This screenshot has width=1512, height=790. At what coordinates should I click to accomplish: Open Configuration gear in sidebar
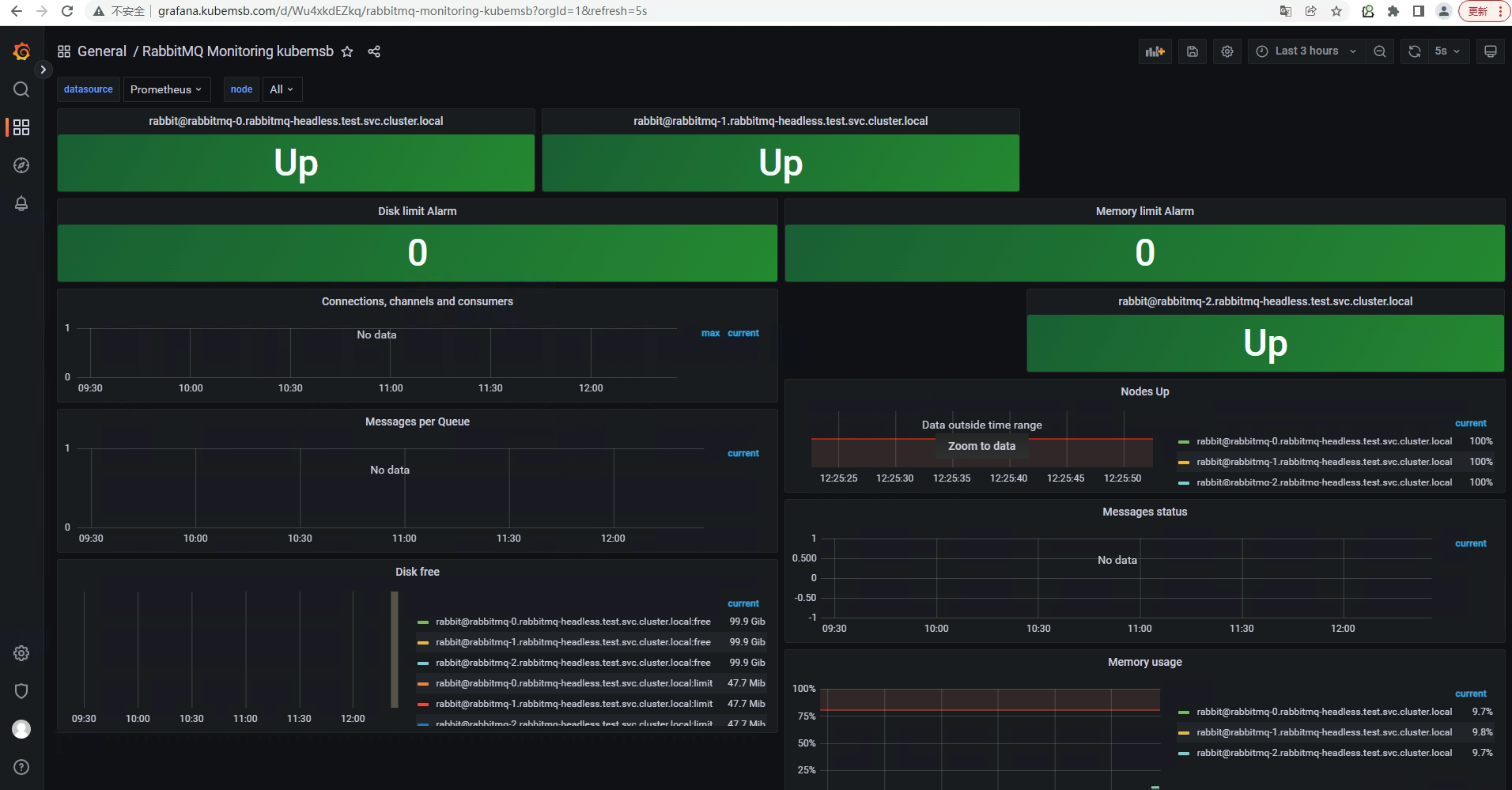click(x=21, y=653)
